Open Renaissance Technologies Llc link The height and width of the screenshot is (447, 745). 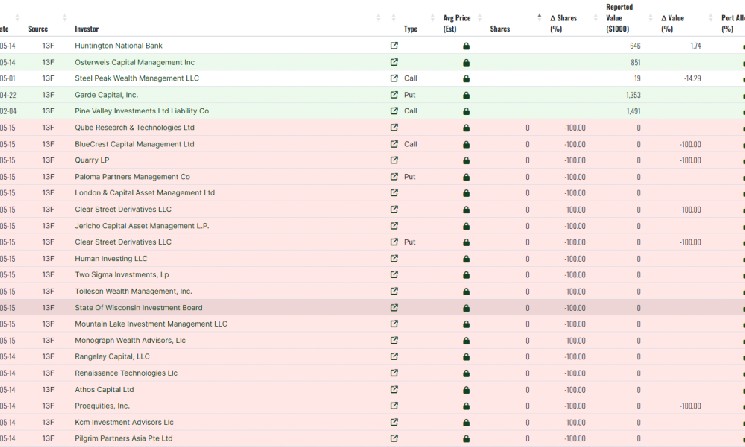tap(126, 373)
